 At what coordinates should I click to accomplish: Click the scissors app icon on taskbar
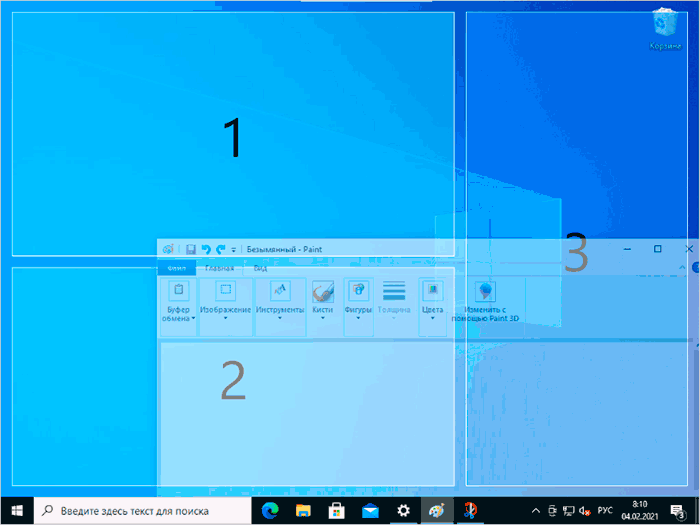470,511
